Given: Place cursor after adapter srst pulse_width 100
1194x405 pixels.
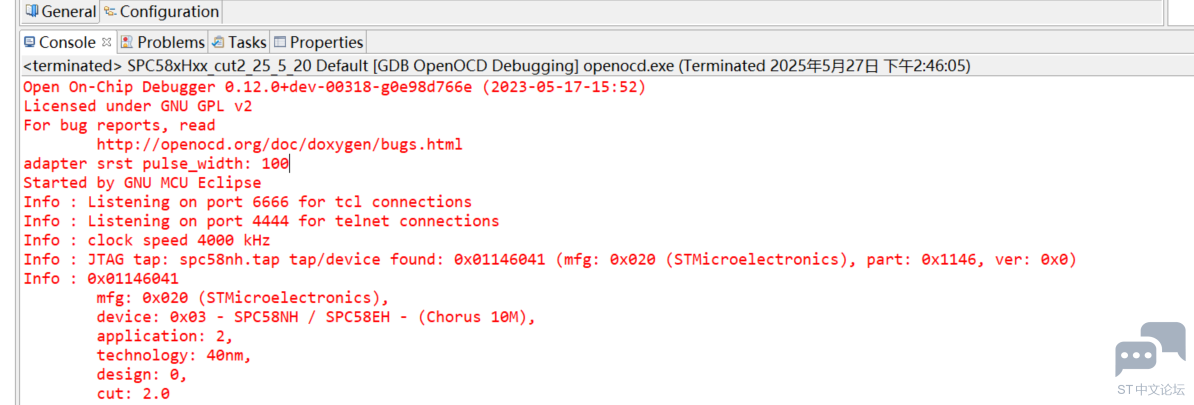Looking at the screenshot, I should coord(289,164).
